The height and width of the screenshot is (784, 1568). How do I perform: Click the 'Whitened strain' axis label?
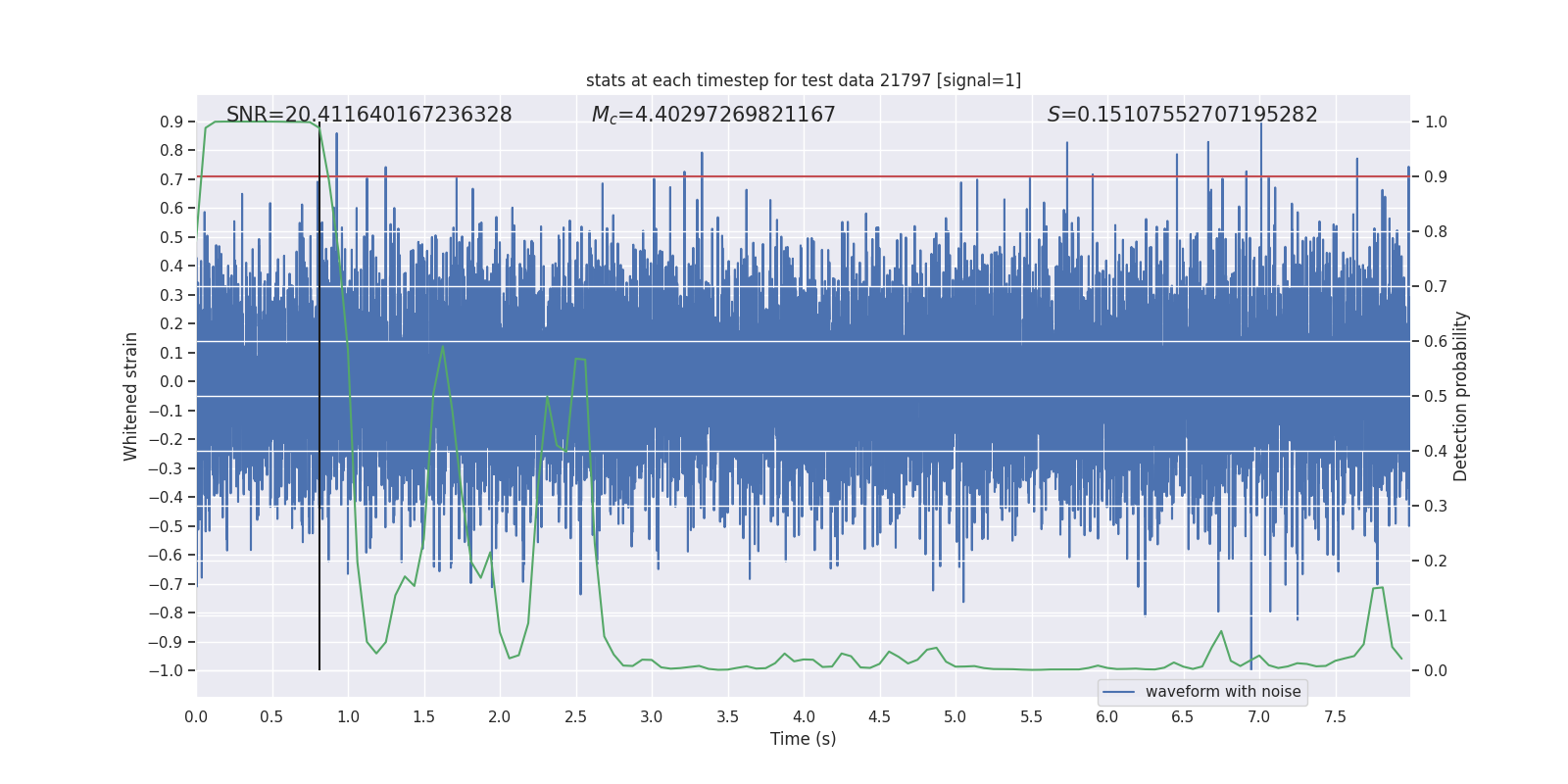(x=130, y=396)
